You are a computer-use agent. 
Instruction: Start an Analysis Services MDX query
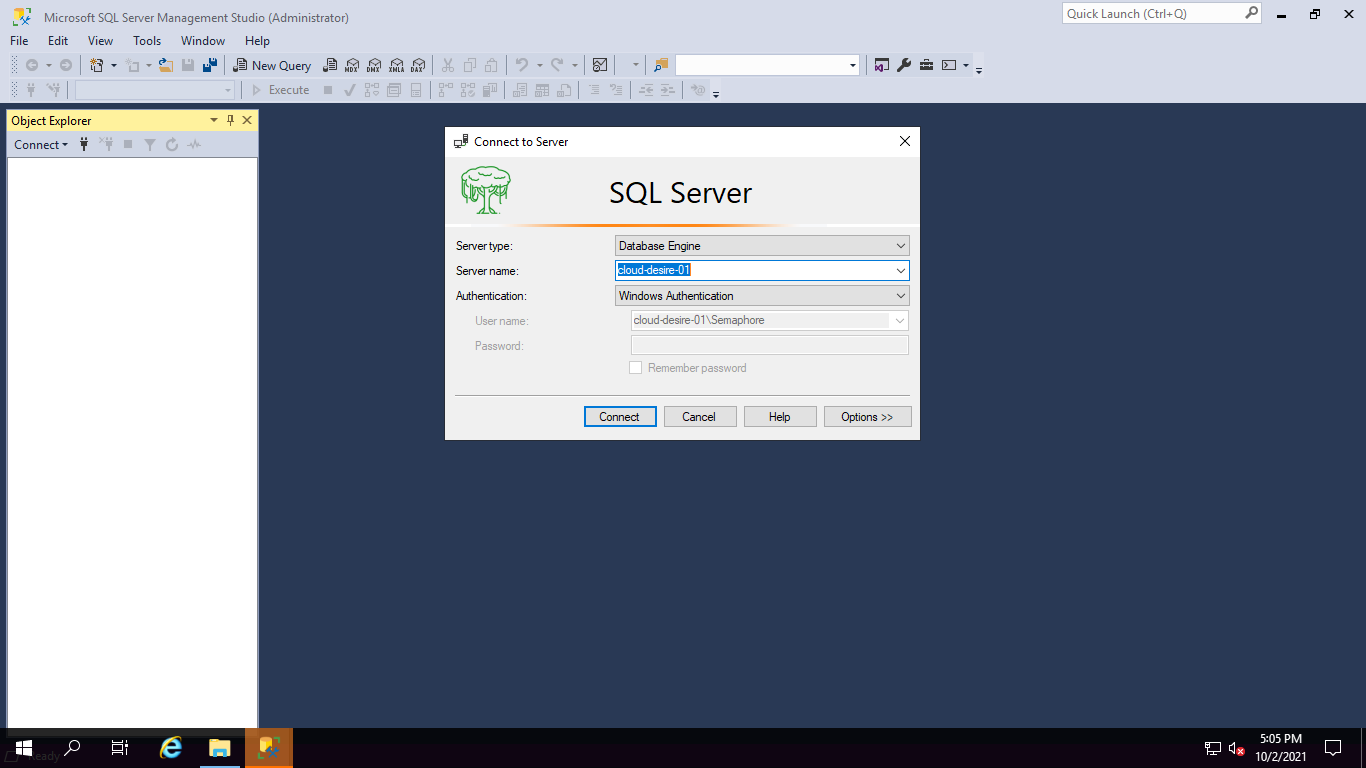[x=352, y=65]
